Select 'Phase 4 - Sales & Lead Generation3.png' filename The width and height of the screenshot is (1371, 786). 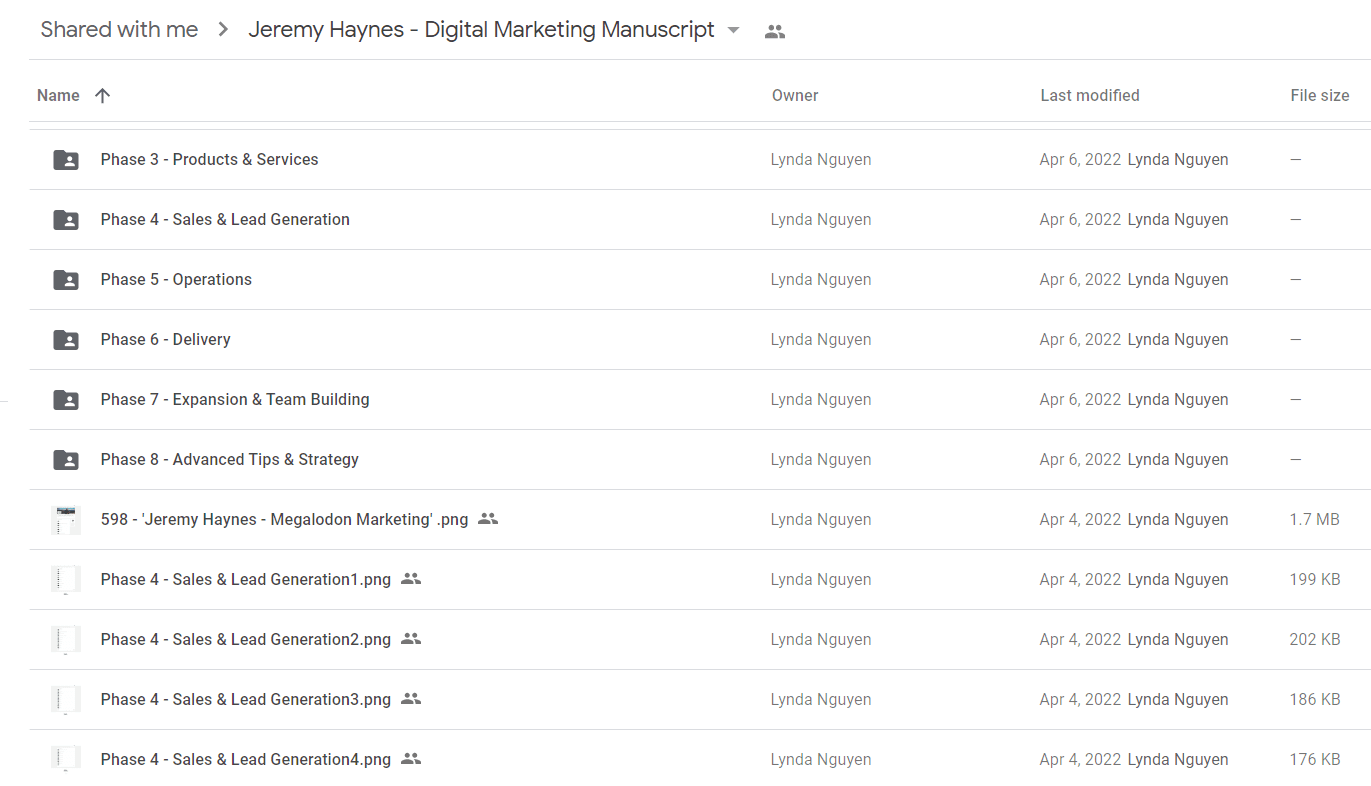(246, 699)
